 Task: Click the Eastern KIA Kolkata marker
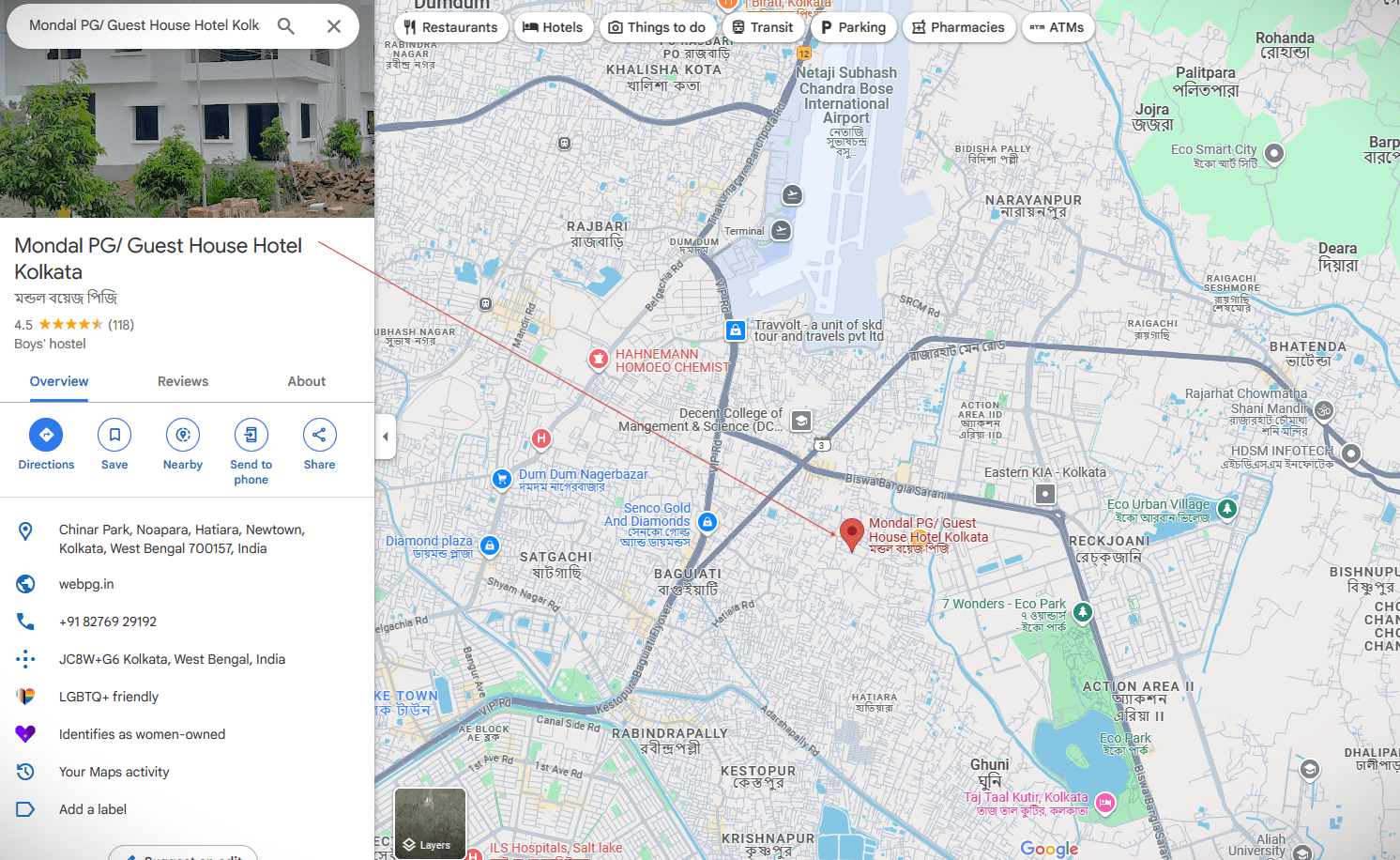pos(1045,493)
